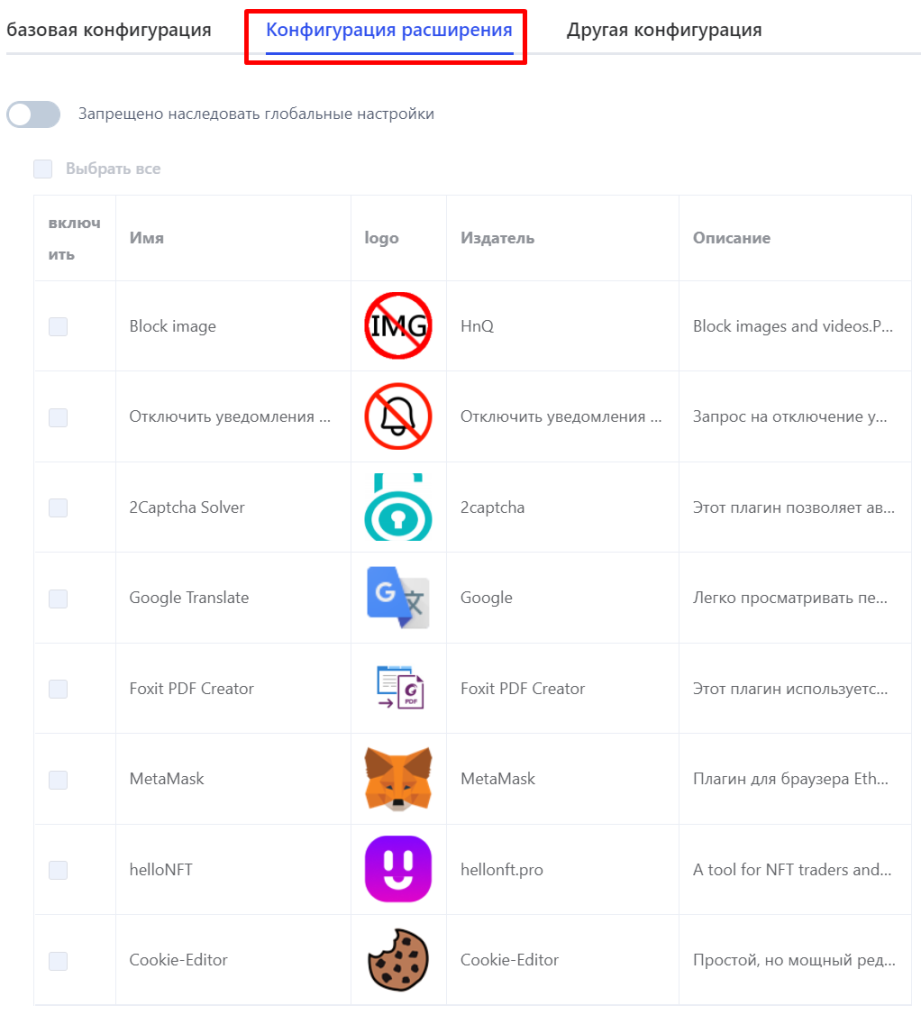
Task: Click the helloNFT purple smiley logo
Action: [x=398, y=869]
